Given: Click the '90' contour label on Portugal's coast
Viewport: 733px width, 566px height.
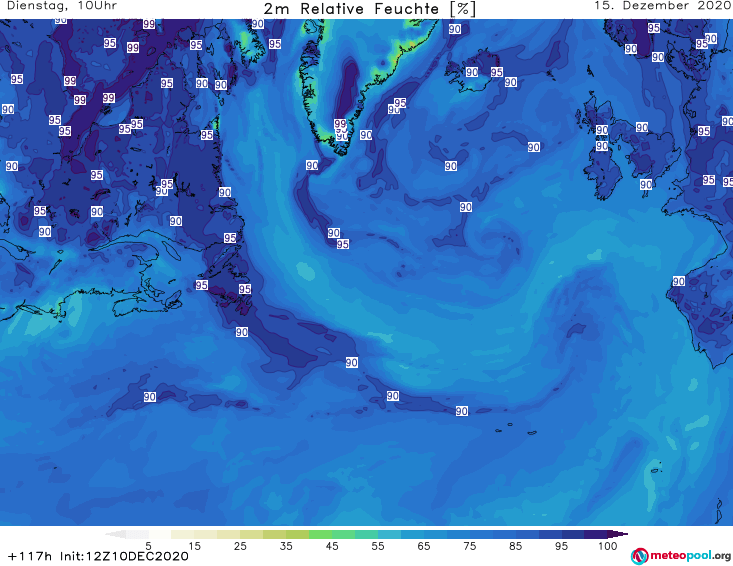Looking at the screenshot, I should [x=678, y=281].
